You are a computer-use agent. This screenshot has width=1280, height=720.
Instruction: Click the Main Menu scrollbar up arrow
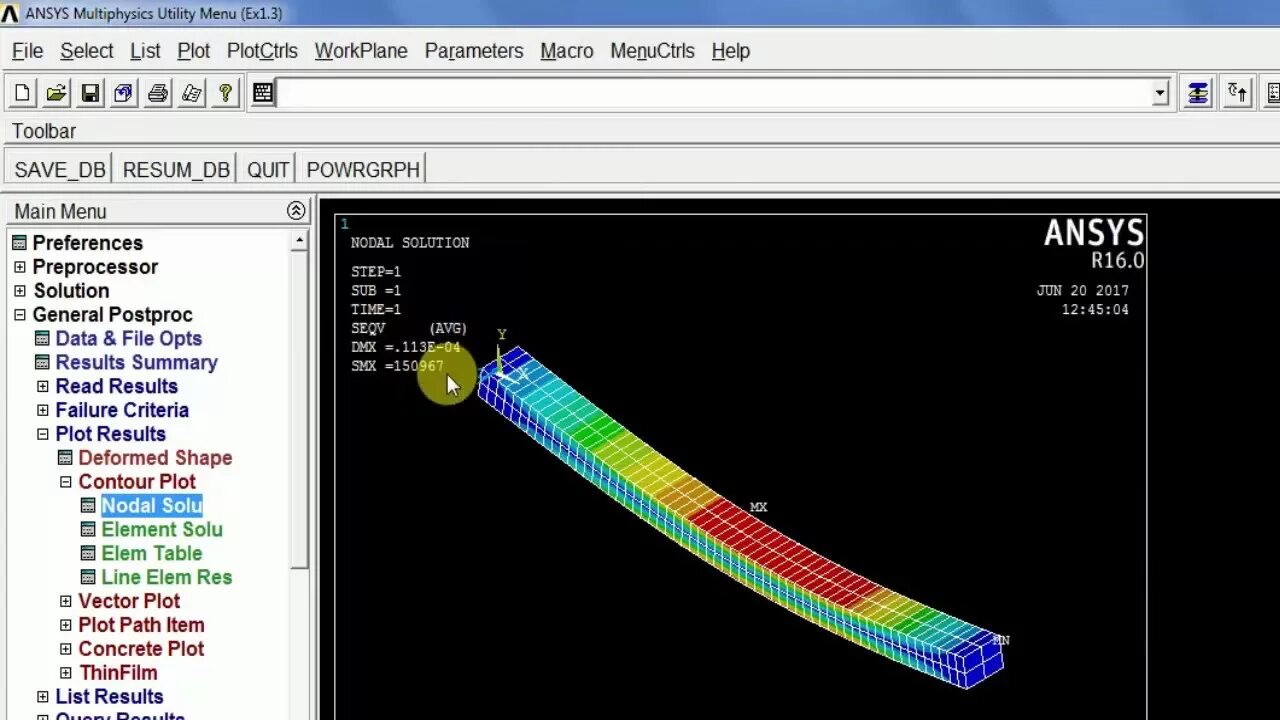[299, 241]
